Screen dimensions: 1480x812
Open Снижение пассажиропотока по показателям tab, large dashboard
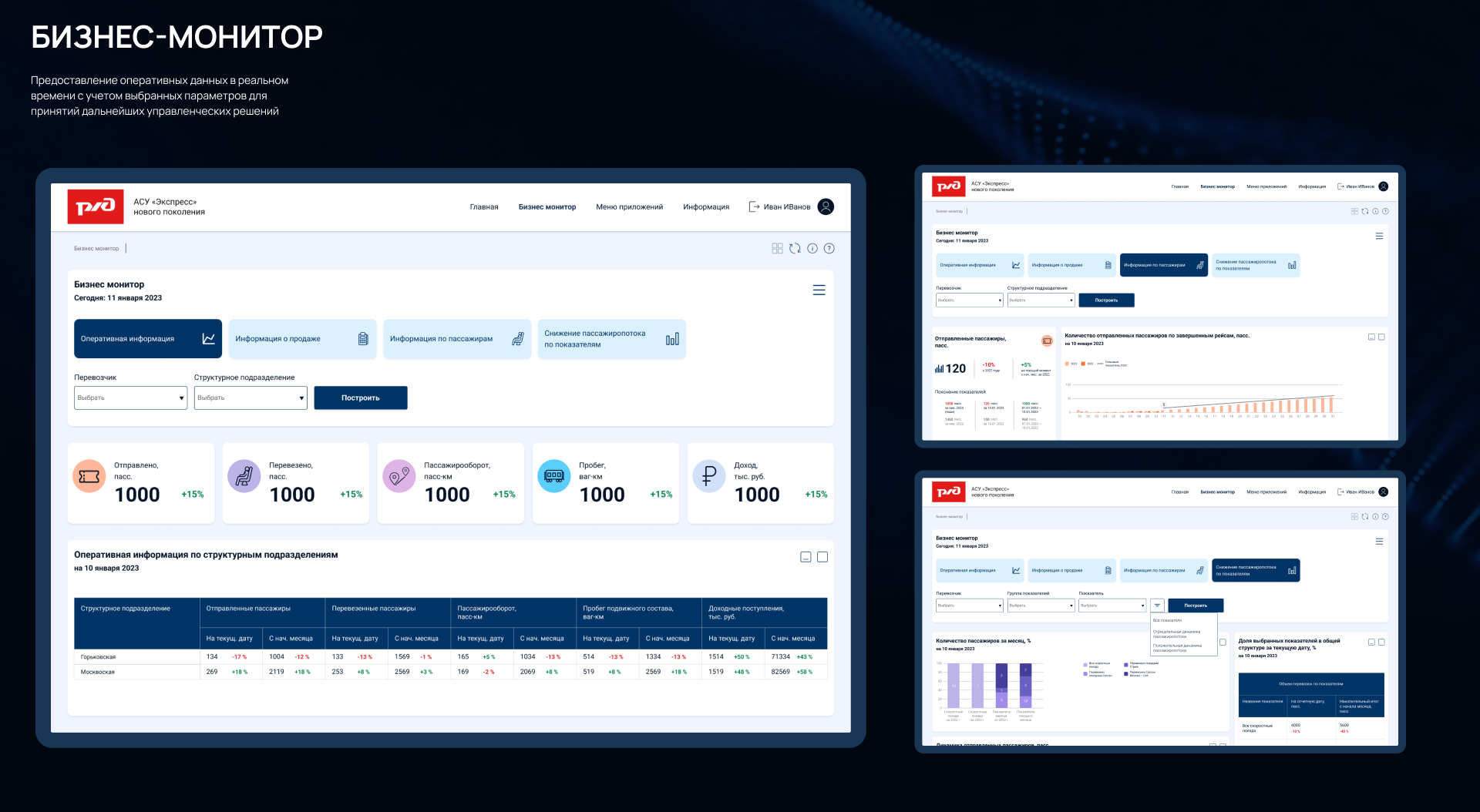click(612, 339)
